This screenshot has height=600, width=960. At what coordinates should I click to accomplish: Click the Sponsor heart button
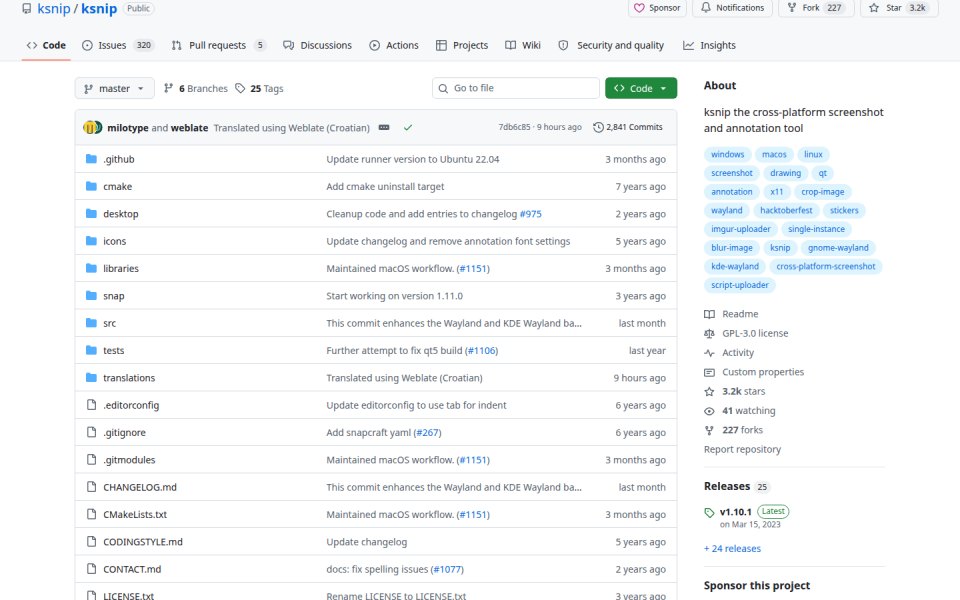[x=656, y=8]
